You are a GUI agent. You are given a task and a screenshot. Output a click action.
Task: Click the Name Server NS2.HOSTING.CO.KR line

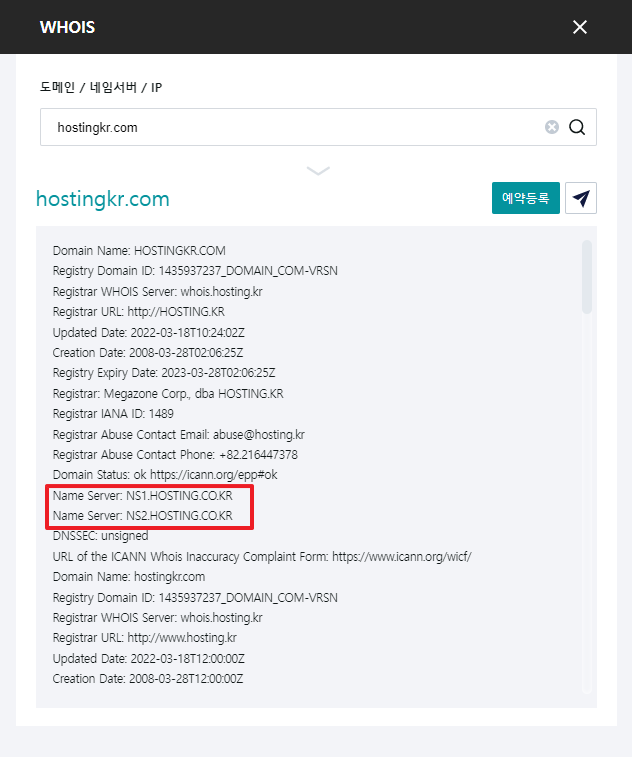point(143,516)
